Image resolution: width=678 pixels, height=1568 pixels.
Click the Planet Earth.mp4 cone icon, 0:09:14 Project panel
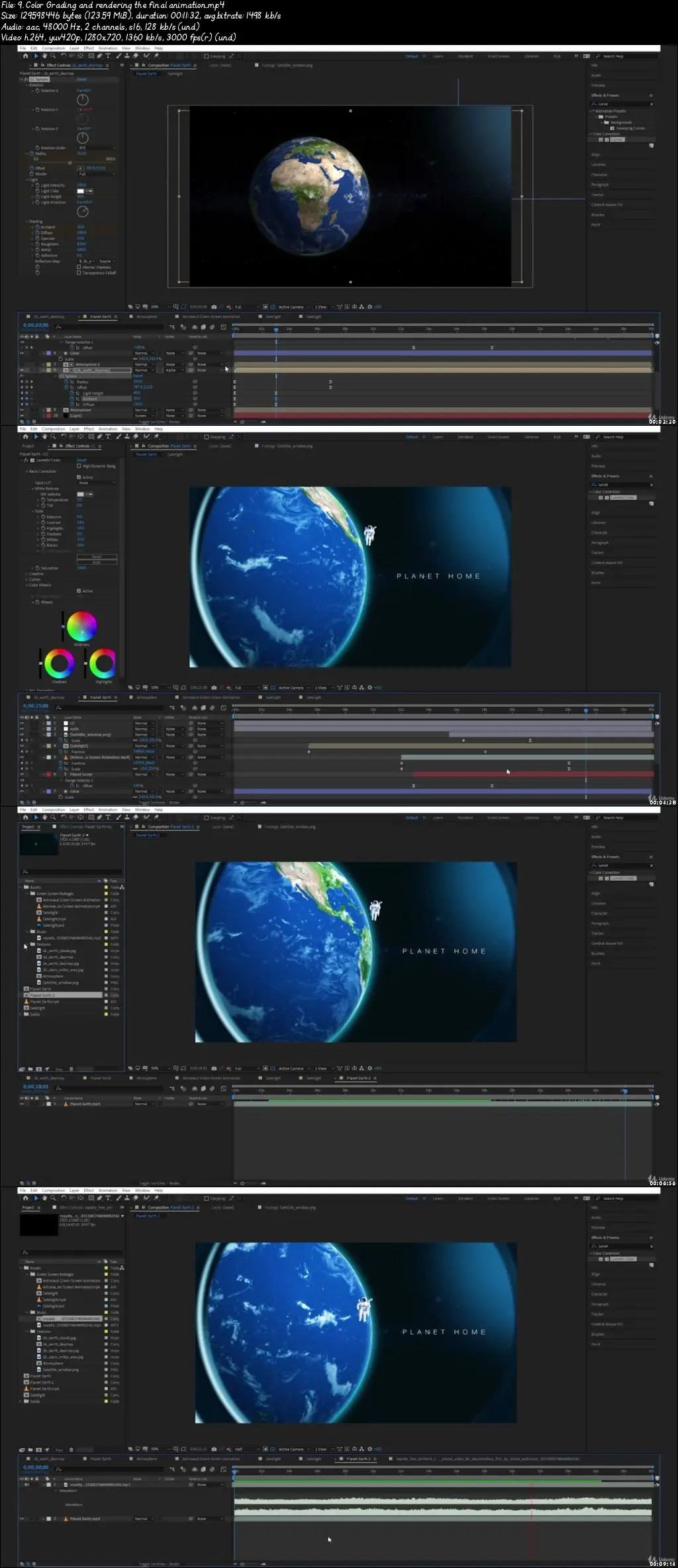pyautogui.click(x=26, y=1389)
